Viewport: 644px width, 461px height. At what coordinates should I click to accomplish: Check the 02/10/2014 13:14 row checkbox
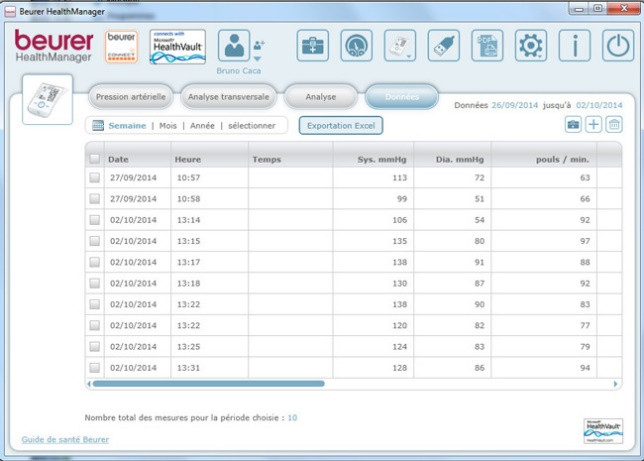[x=95, y=220]
